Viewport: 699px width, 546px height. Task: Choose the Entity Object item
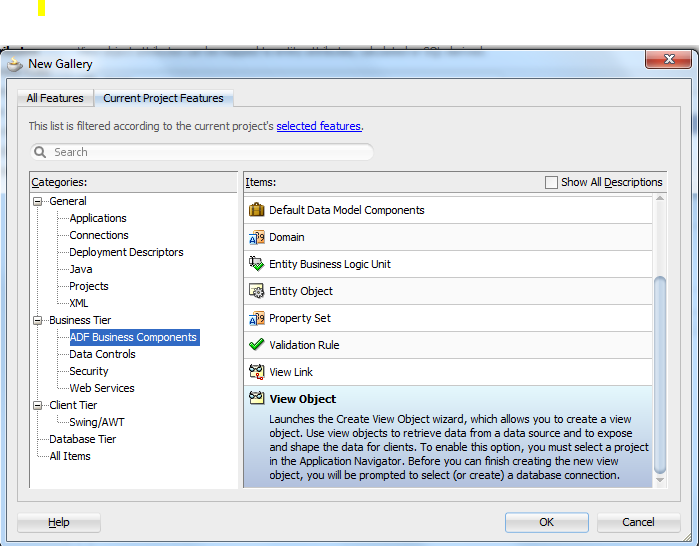(448, 291)
